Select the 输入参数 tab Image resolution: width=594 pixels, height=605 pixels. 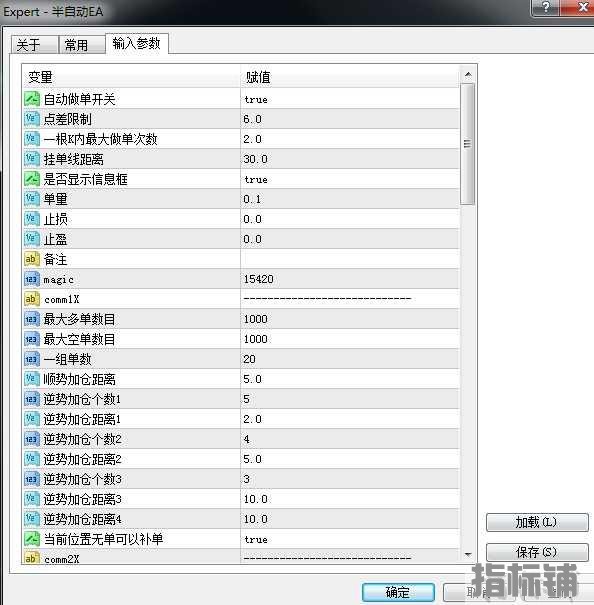click(137, 43)
